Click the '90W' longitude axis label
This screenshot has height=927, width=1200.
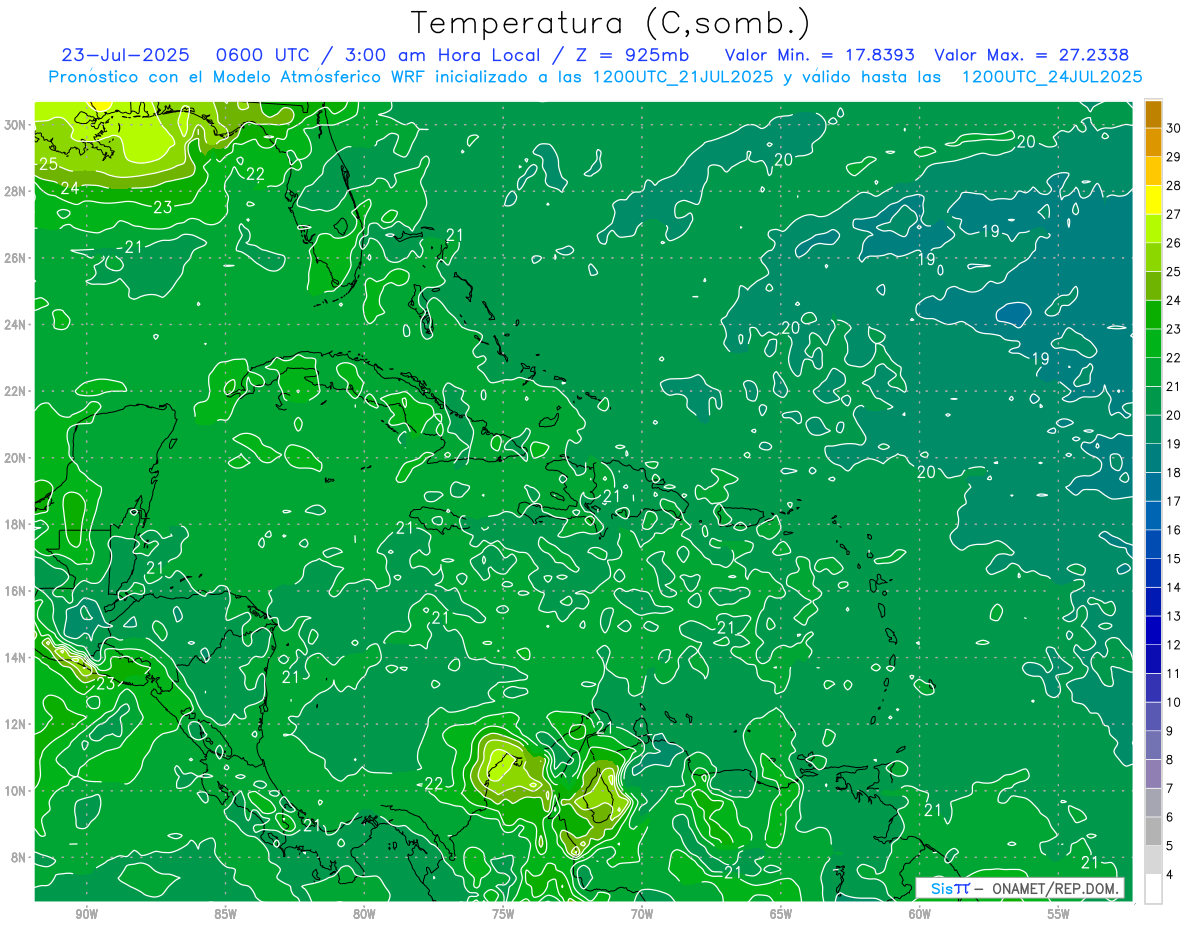click(x=86, y=914)
